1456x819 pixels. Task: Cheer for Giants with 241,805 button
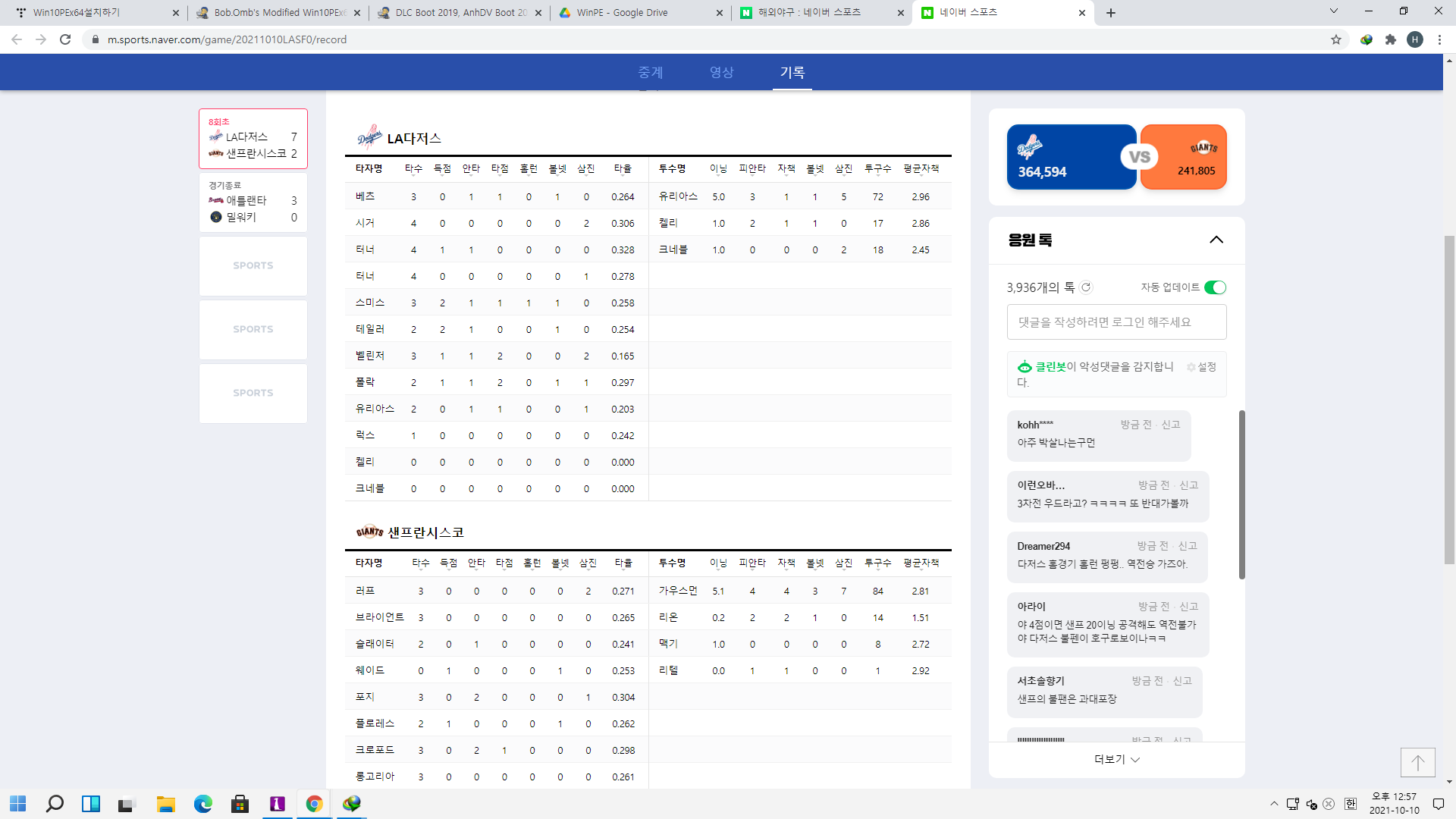(1184, 157)
